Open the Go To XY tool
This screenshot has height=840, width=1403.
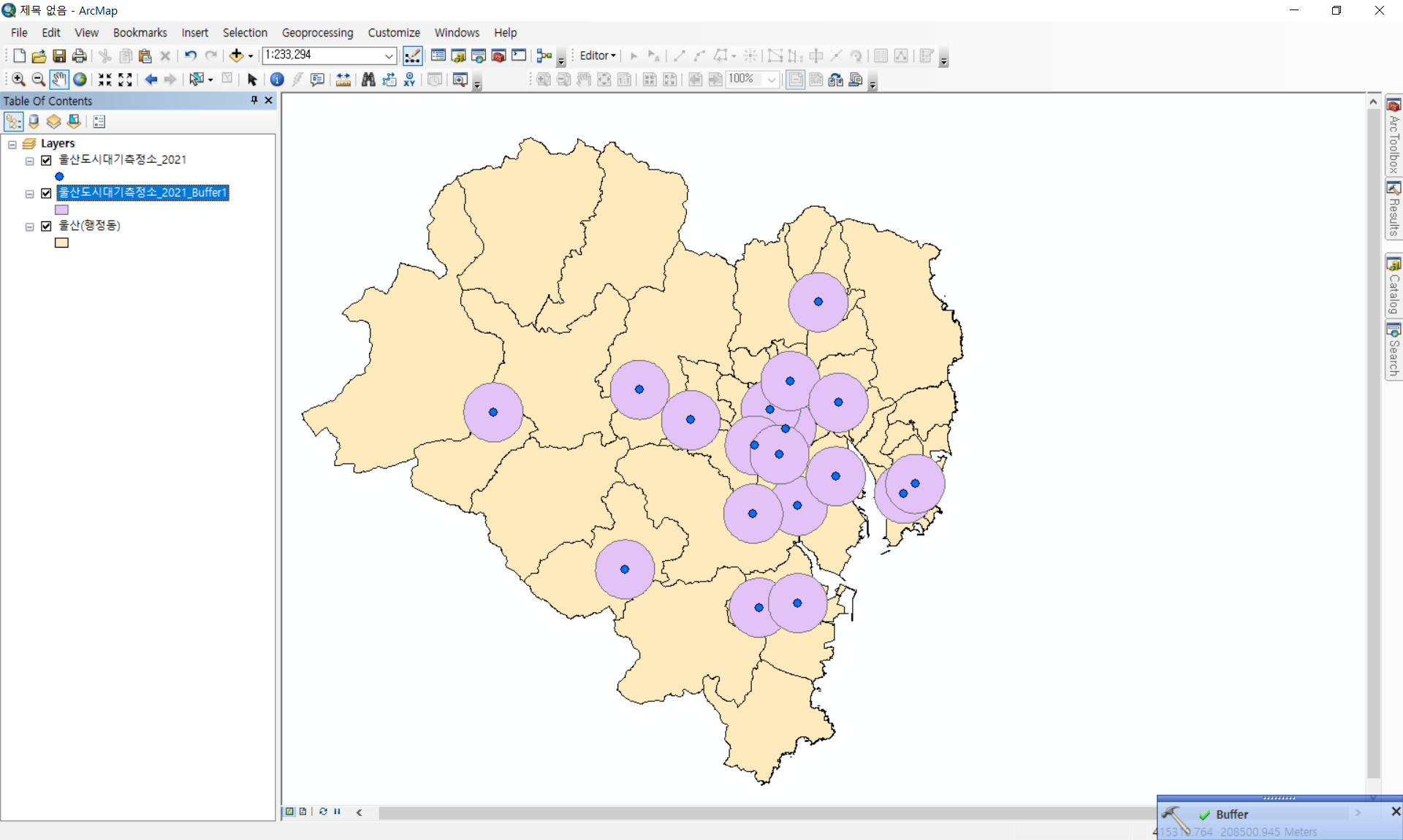tap(409, 80)
